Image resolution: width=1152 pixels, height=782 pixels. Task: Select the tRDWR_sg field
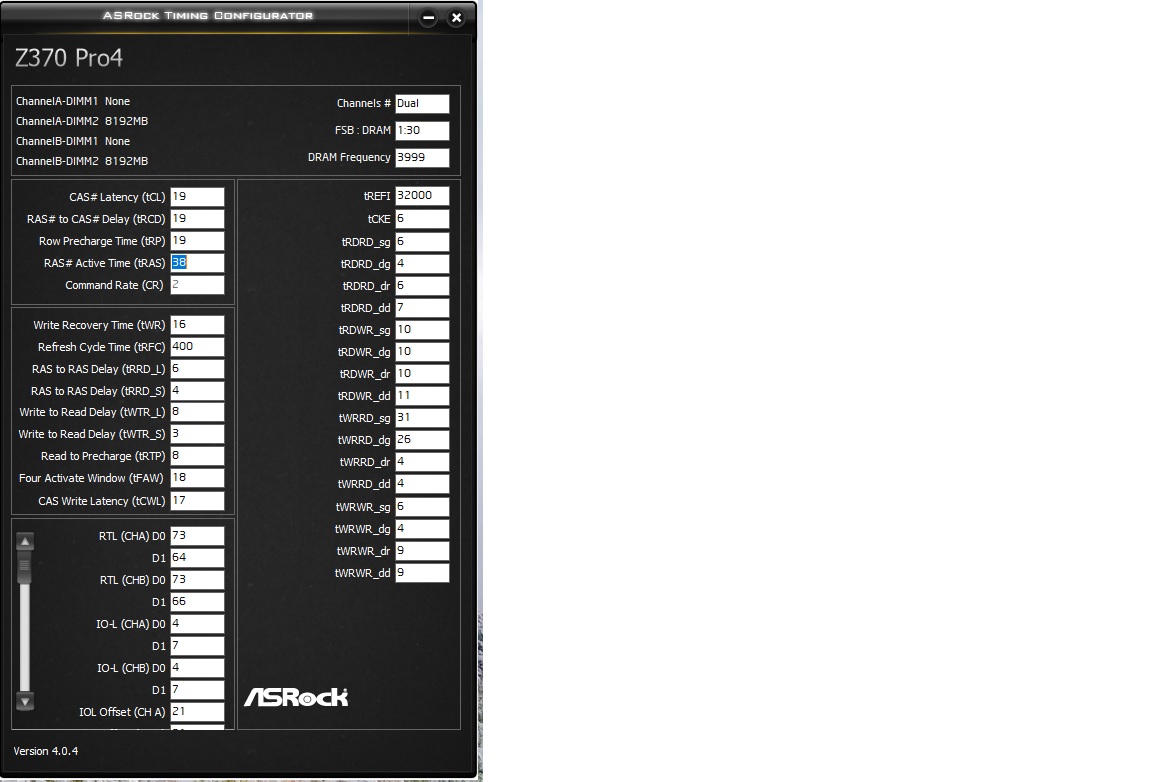[x=422, y=330]
